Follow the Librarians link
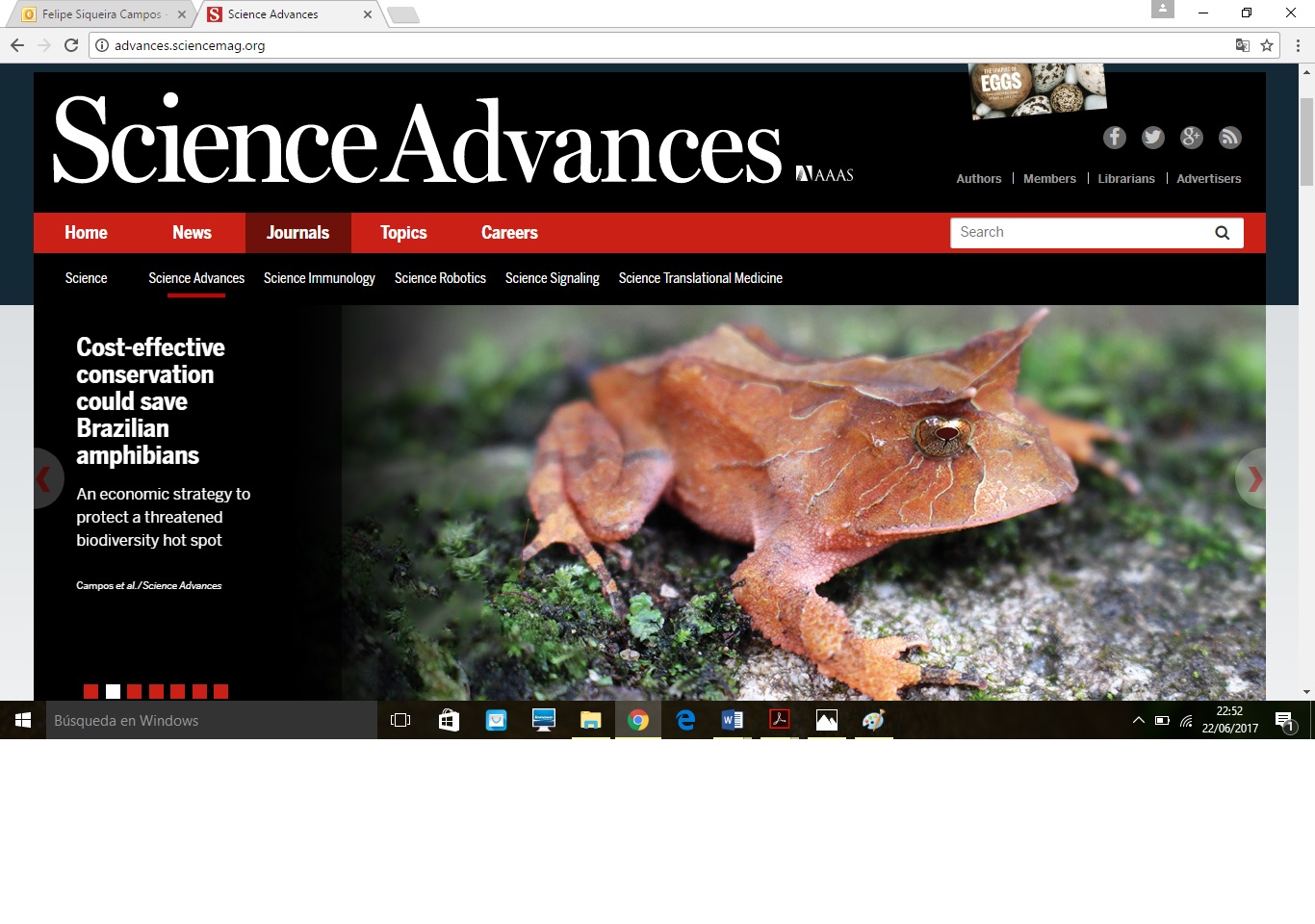This screenshot has height=924, width=1315. tap(1125, 179)
